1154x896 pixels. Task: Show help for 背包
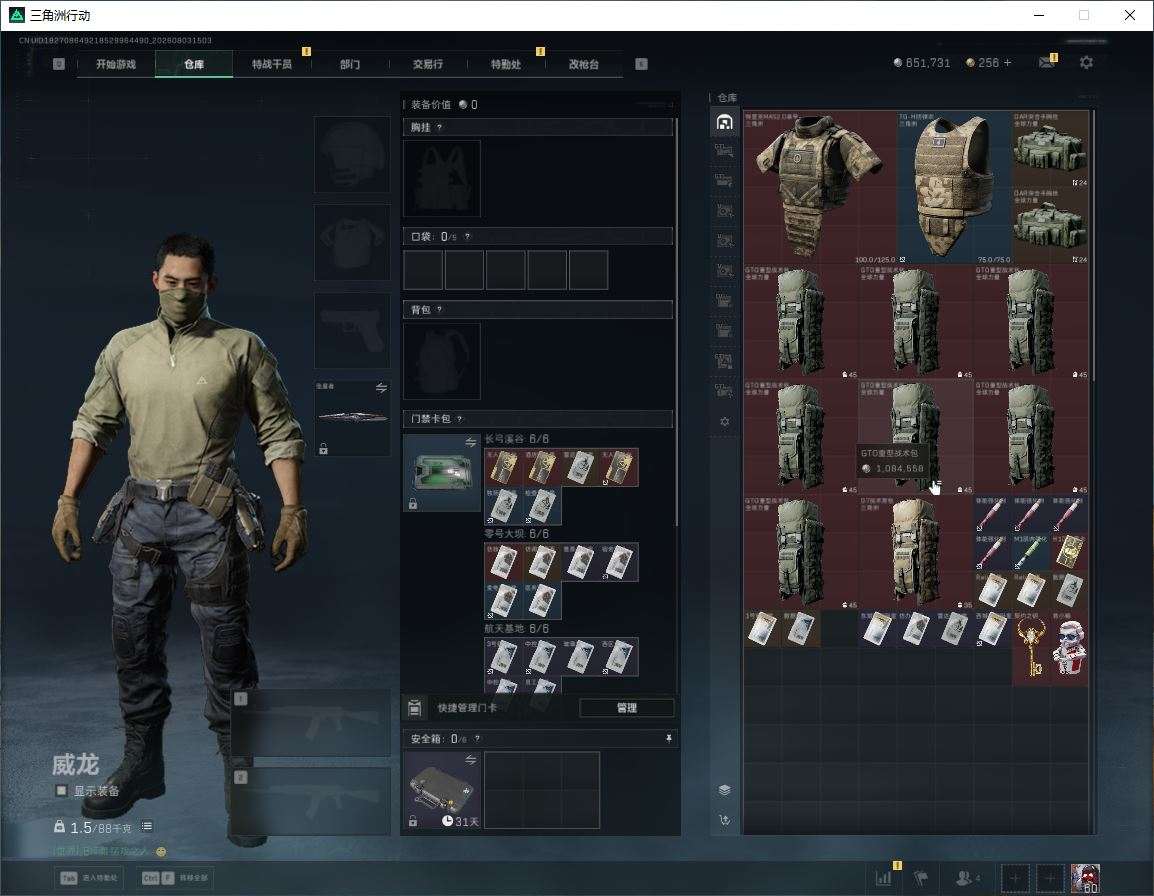(439, 309)
